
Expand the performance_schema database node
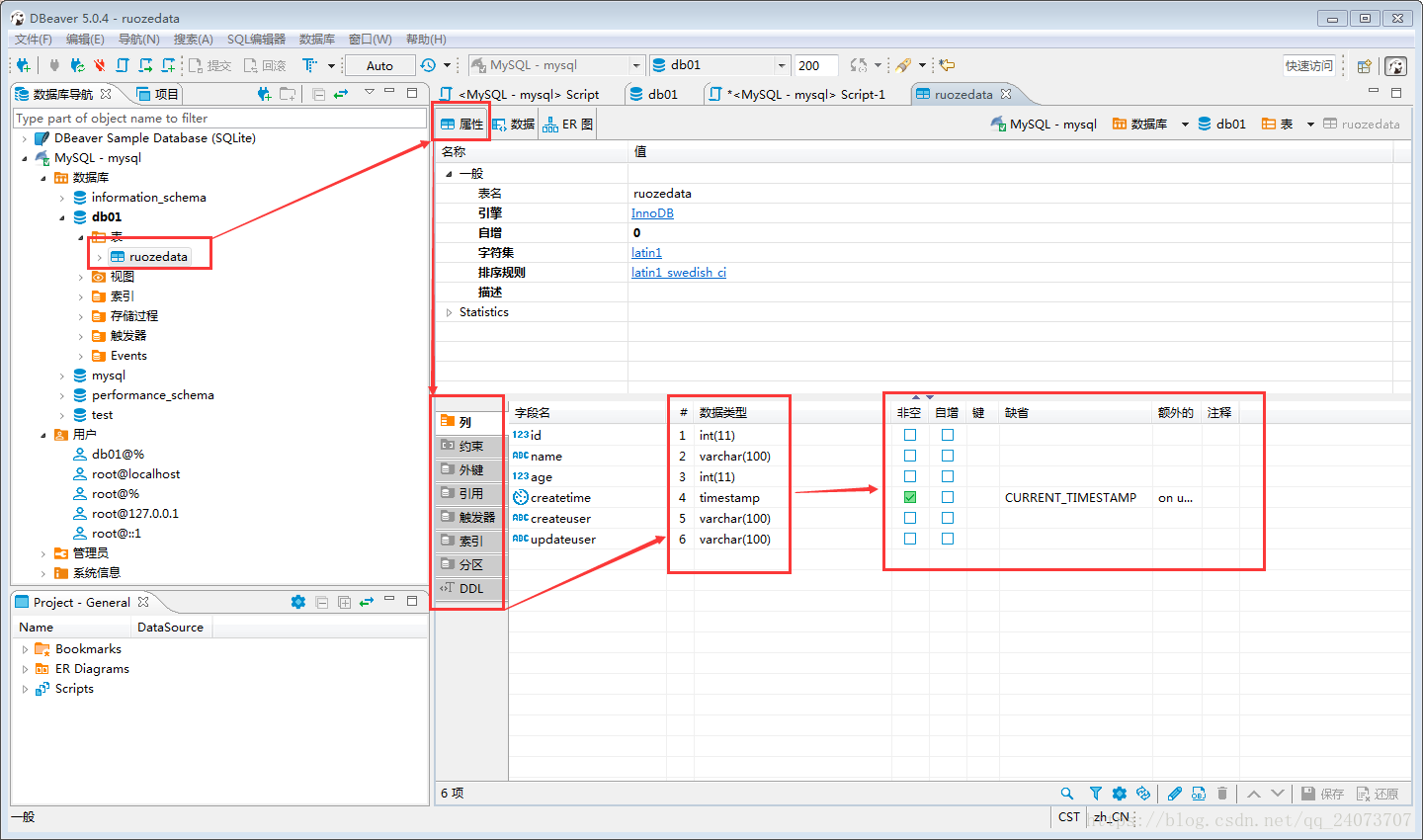(x=62, y=395)
